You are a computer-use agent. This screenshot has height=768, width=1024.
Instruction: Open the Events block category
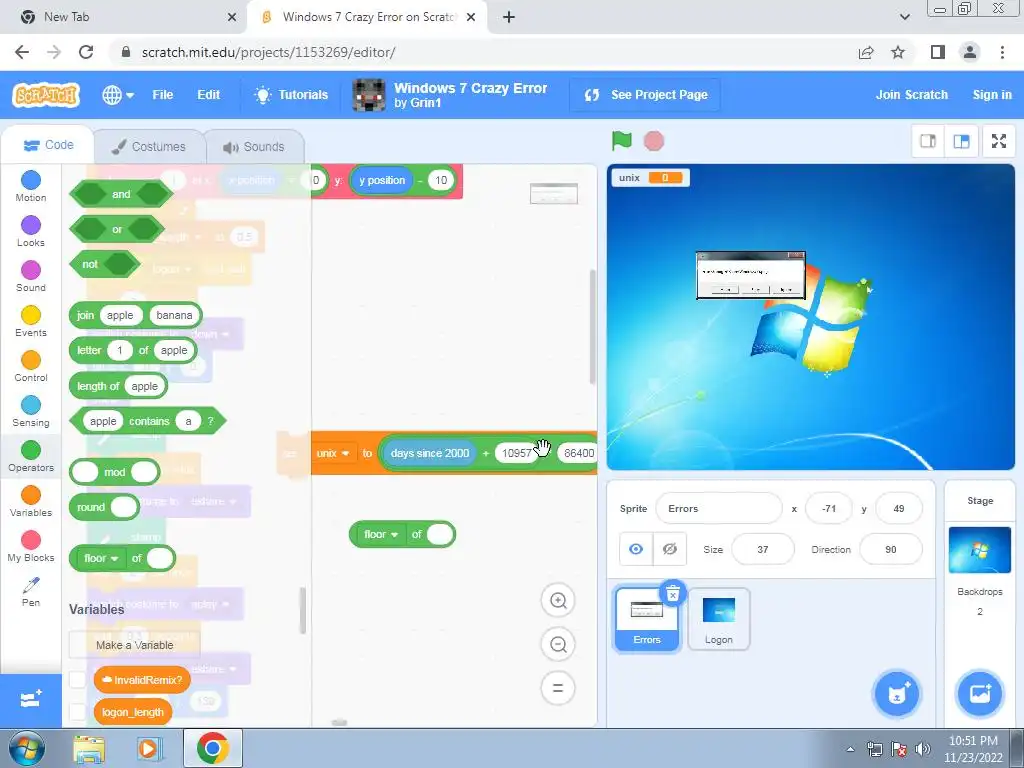(x=31, y=322)
